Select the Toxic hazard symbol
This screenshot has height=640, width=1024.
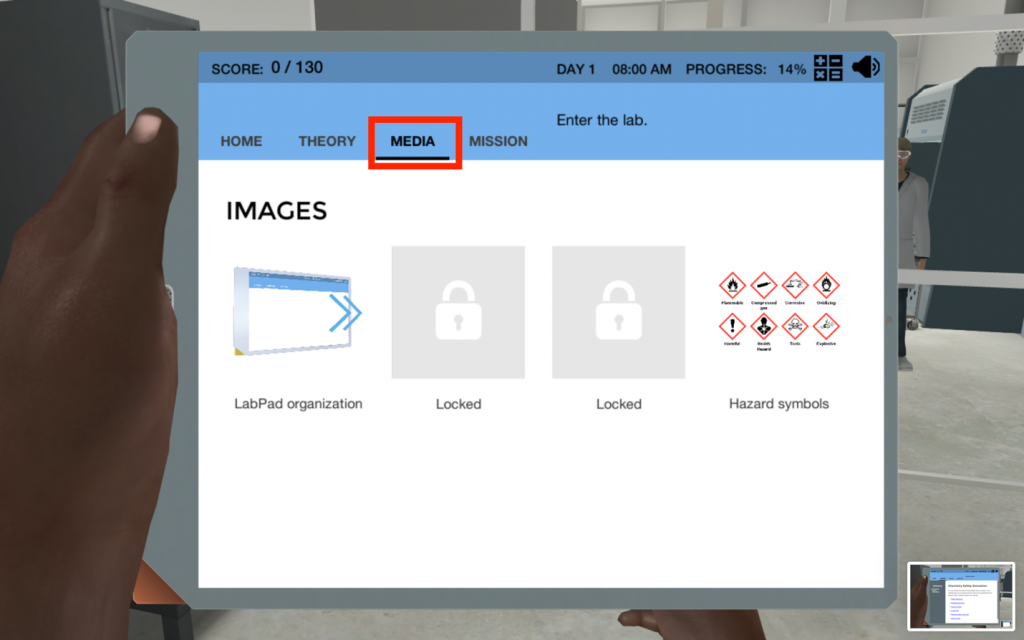(x=795, y=326)
